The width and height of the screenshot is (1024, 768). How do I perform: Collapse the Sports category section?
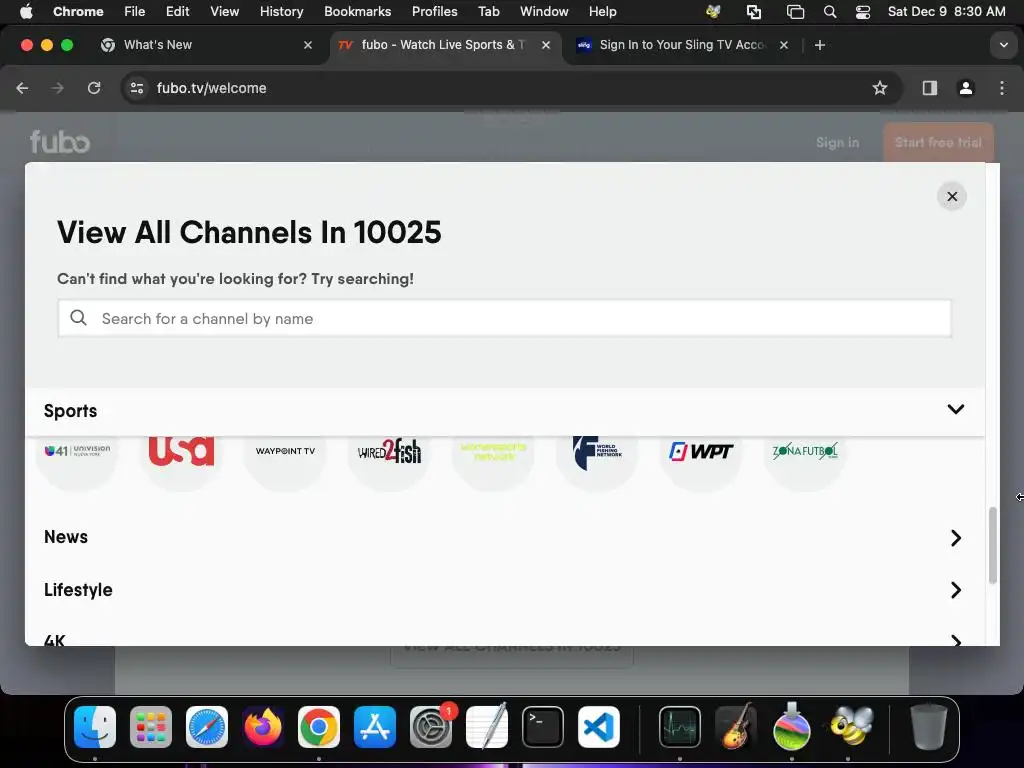click(x=955, y=409)
